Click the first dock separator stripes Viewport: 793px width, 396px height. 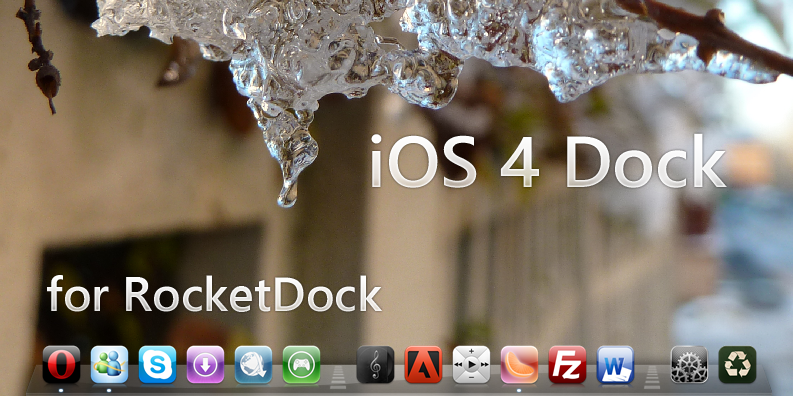click(x=338, y=377)
